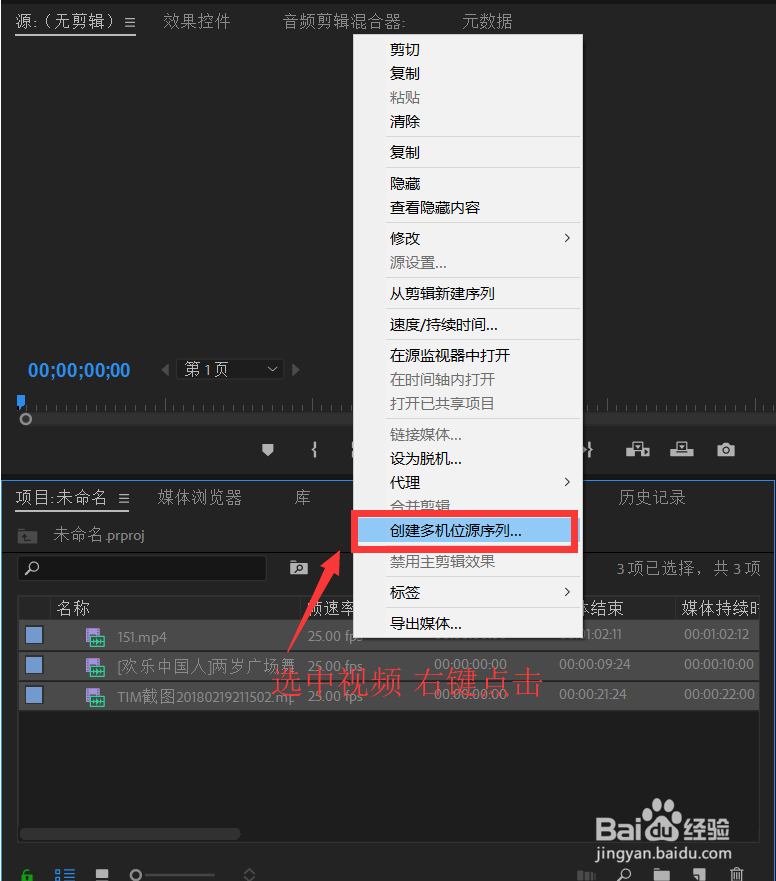The image size is (776, 881).
Task: Choose 导出媒体... in context menu
Action: pos(425,624)
